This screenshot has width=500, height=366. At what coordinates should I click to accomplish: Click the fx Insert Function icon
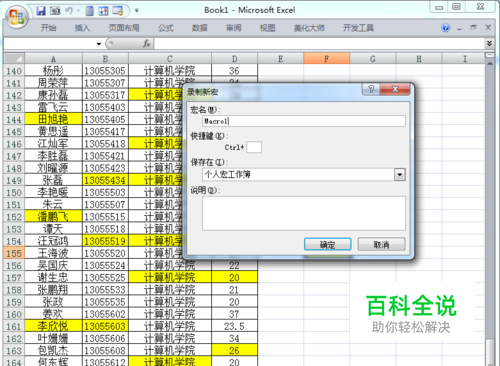point(146,43)
